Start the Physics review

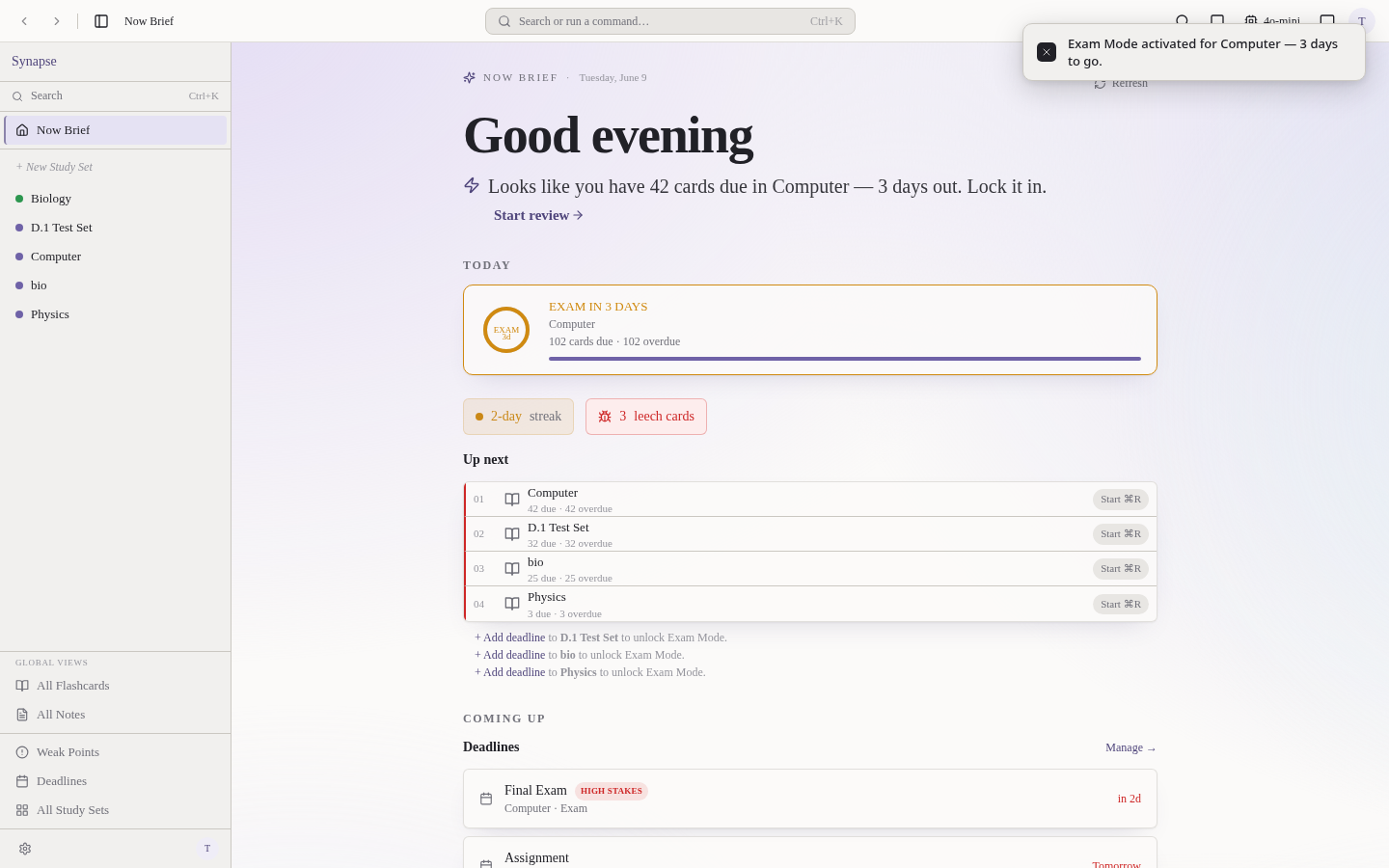tap(1121, 605)
